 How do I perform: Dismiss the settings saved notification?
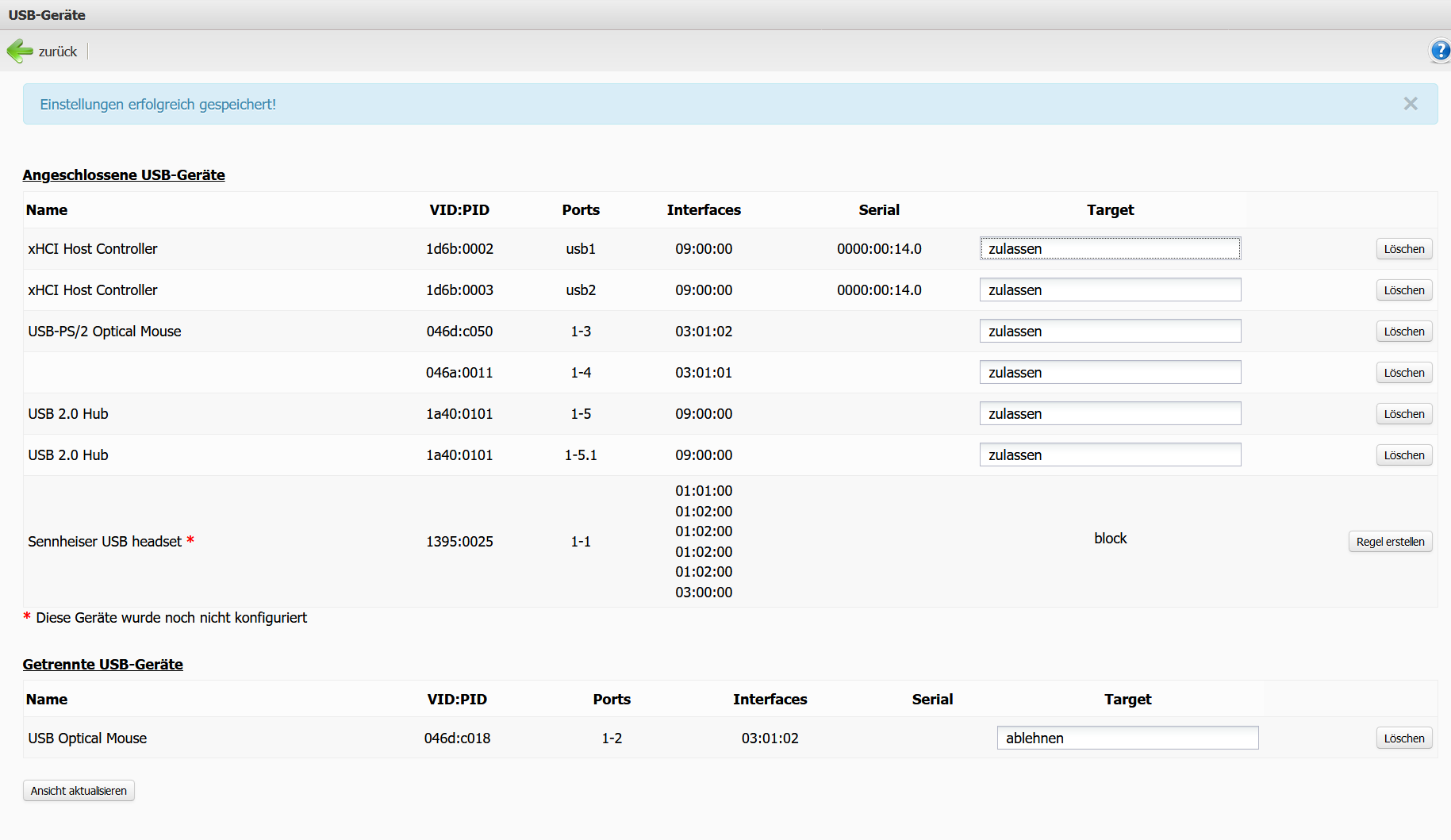(x=1410, y=104)
